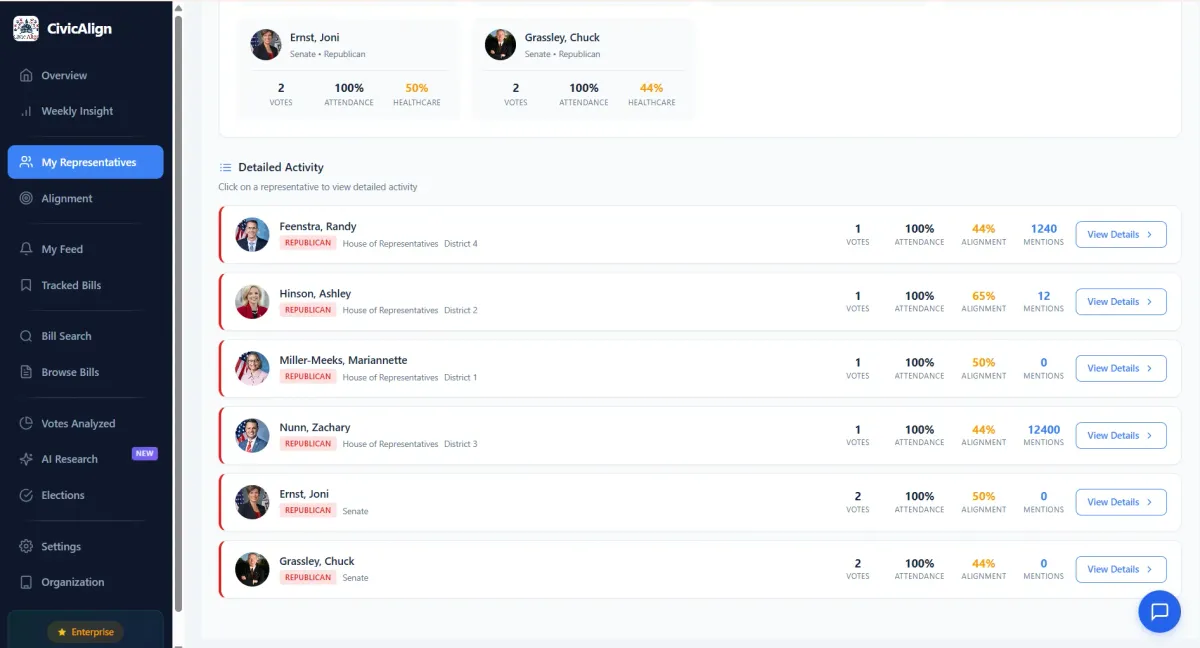Open Elections in sidebar
Image resolution: width=1200 pixels, height=648 pixels.
coord(62,495)
